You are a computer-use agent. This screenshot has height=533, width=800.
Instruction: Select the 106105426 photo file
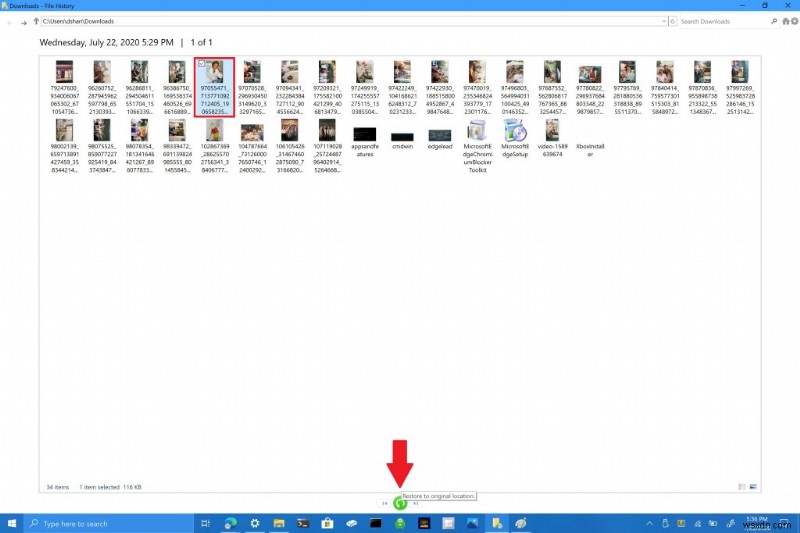click(x=290, y=146)
